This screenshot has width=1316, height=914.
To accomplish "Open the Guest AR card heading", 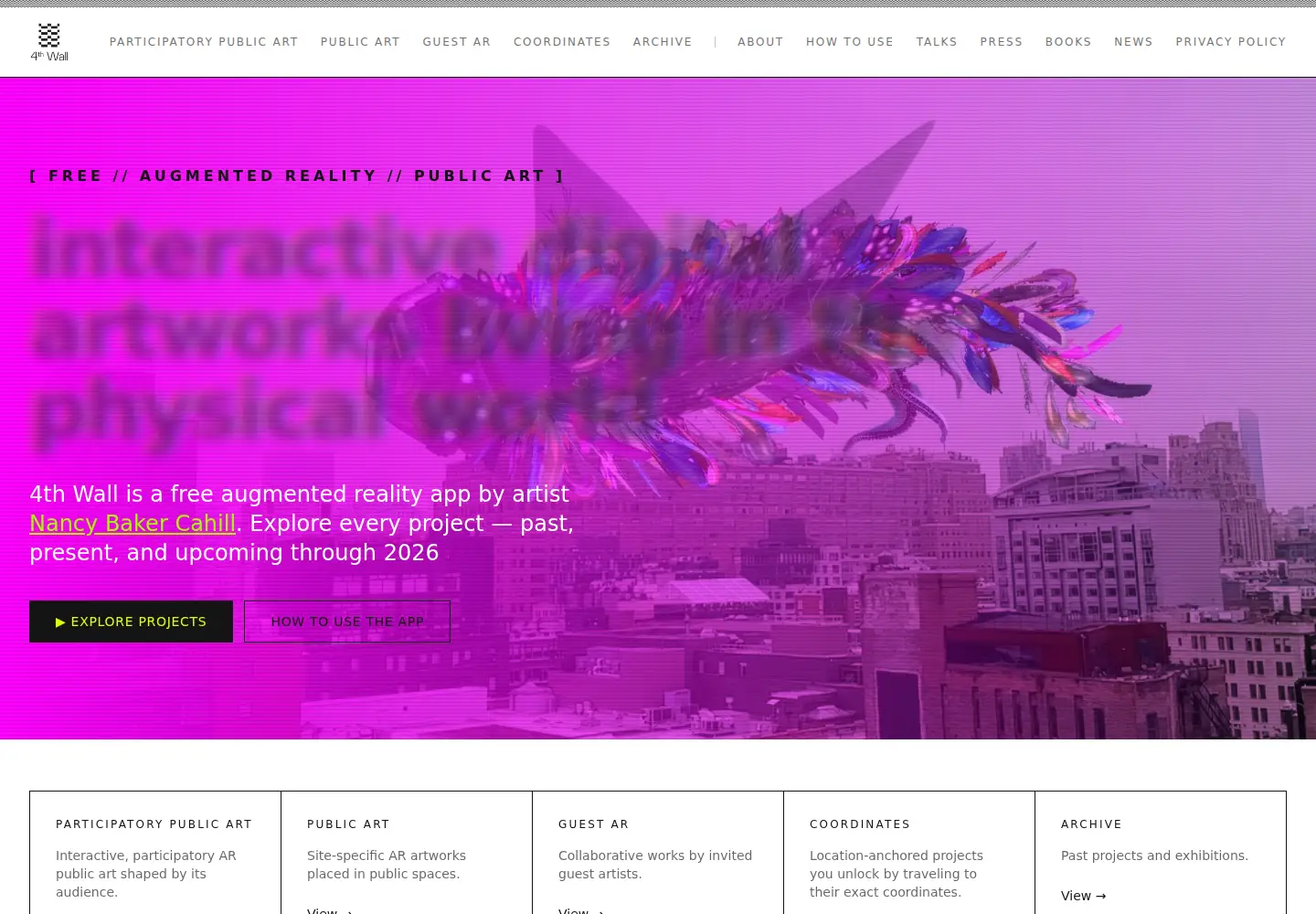I will 594,824.
